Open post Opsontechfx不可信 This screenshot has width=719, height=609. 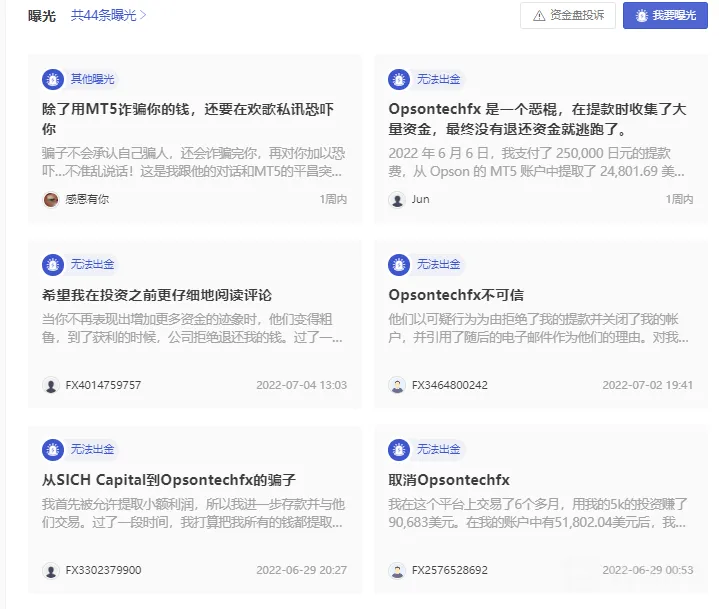pos(456,295)
